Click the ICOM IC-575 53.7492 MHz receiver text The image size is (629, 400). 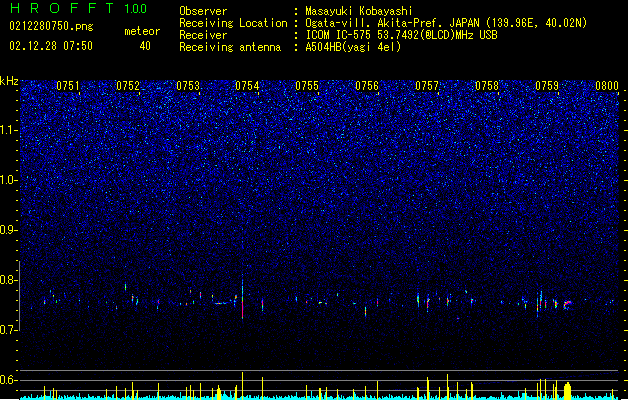pyautogui.click(x=401, y=35)
